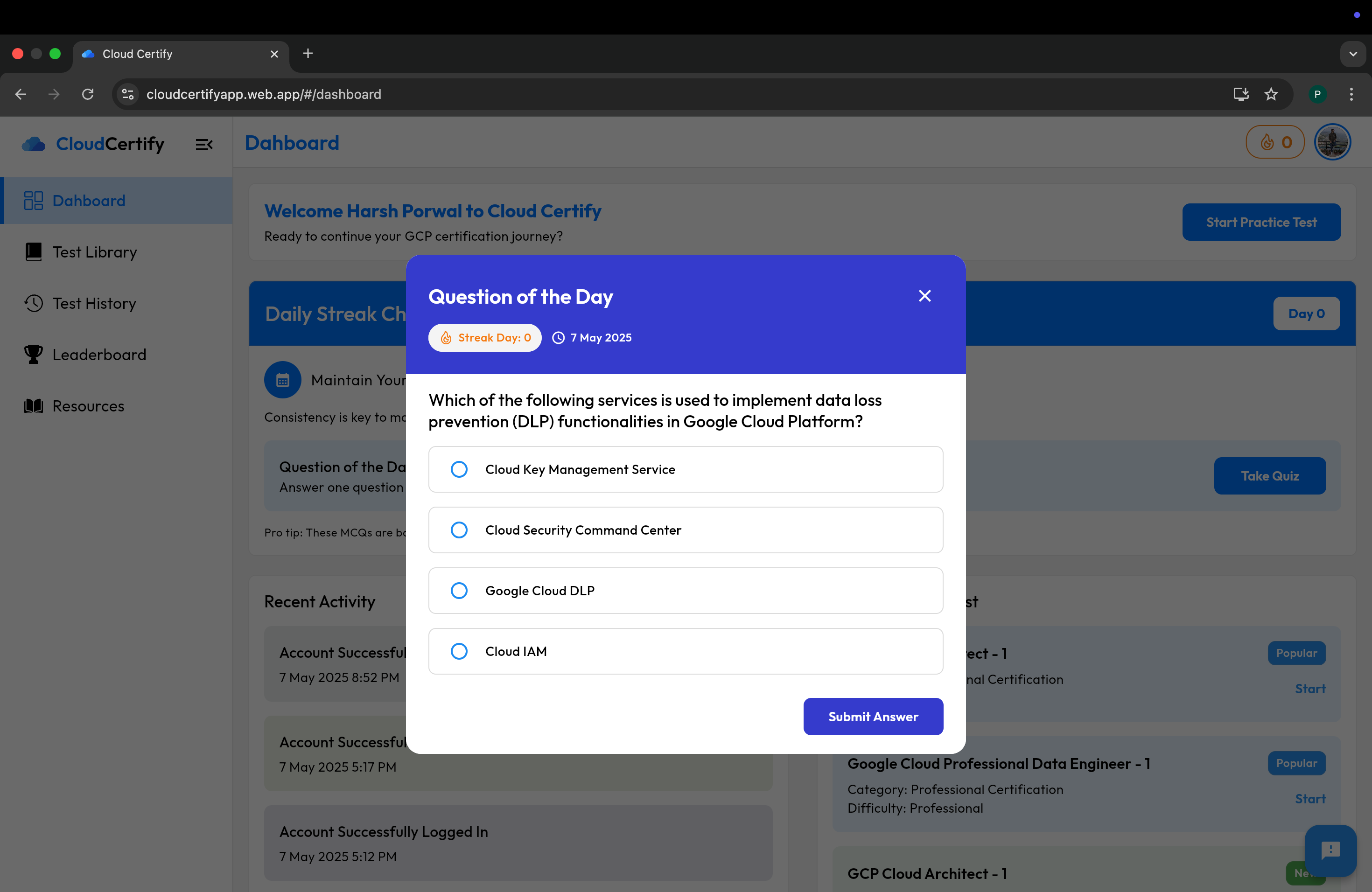Image resolution: width=1372 pixels, height=892 pixels.
Task: Click the browser address bar
Action: tap(404, 94)
